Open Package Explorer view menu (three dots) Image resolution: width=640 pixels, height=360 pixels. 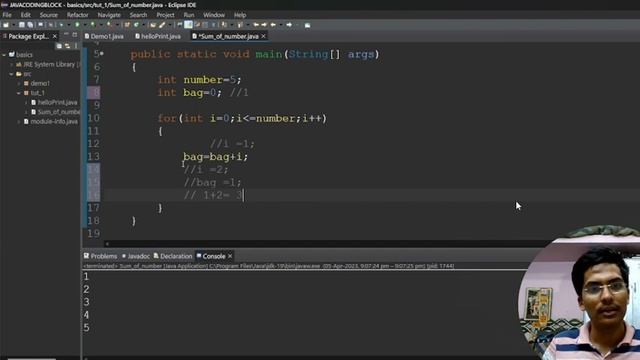coord(76,46)
